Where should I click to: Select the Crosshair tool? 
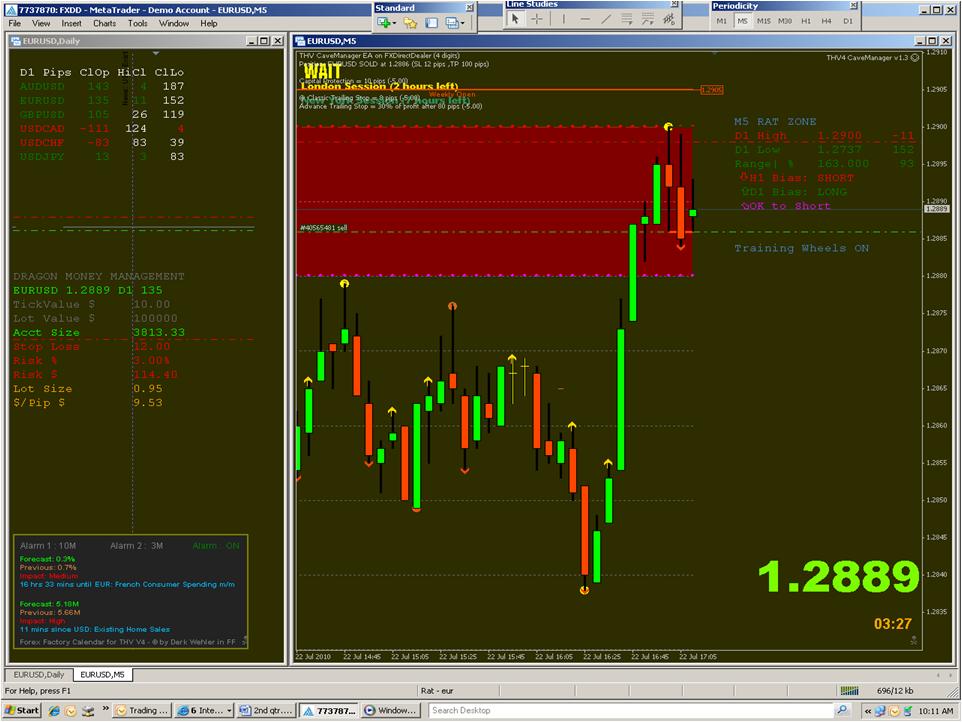click(x=537, y=19)
